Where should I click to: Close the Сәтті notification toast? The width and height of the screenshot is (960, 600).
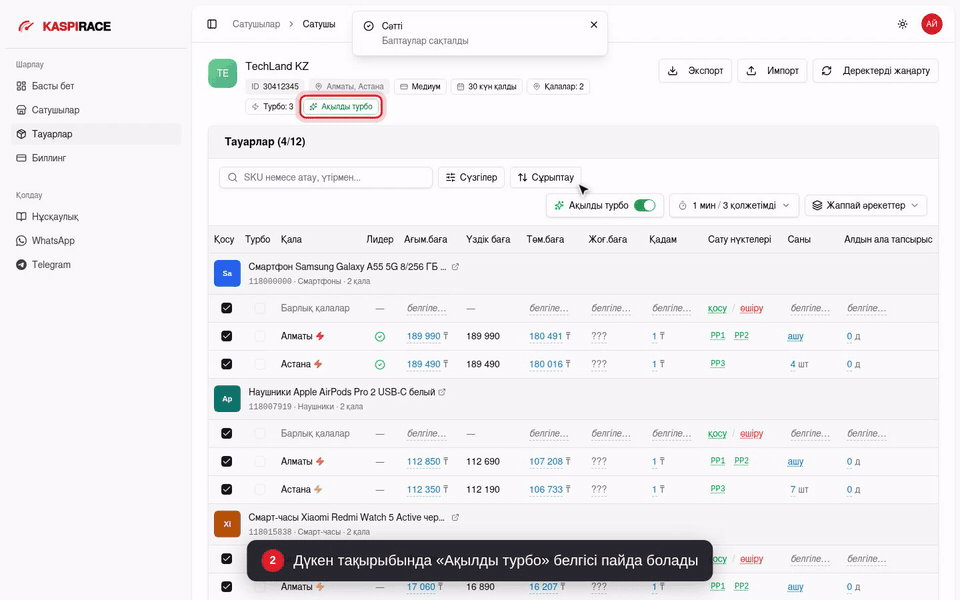(x=593, y=25)
